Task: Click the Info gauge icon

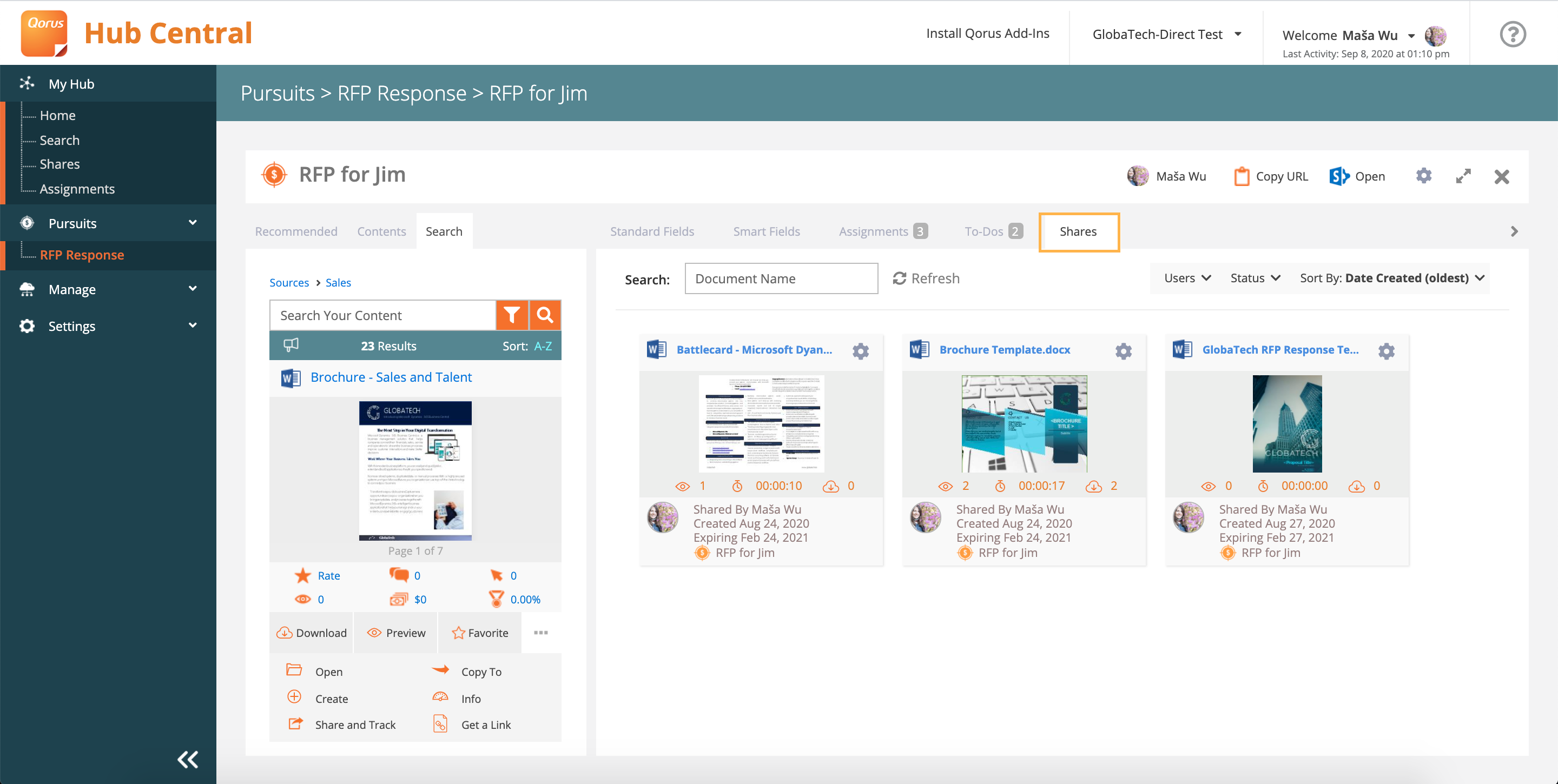Action: pyautogui.click(x=440, y=697)
